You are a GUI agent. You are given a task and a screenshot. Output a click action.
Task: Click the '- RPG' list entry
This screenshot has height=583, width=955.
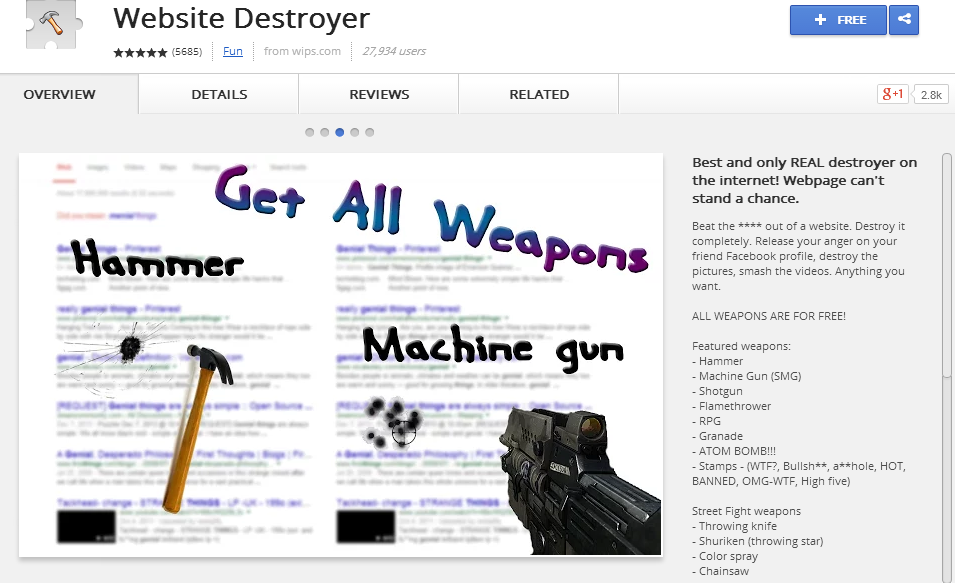pyautogui.click(x=707, y=421)
